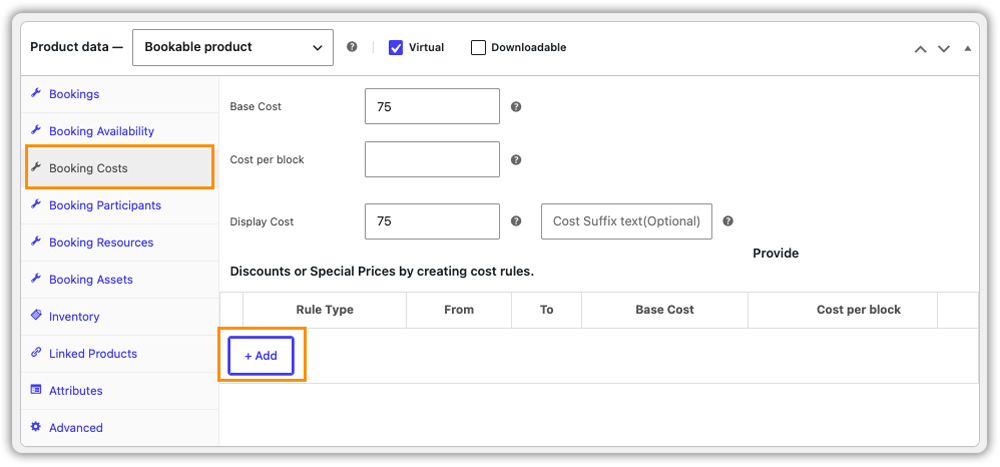
Task: Collapse Product data panel with triangle toggle
Action: pyautogui.click(x=967, y=48)
